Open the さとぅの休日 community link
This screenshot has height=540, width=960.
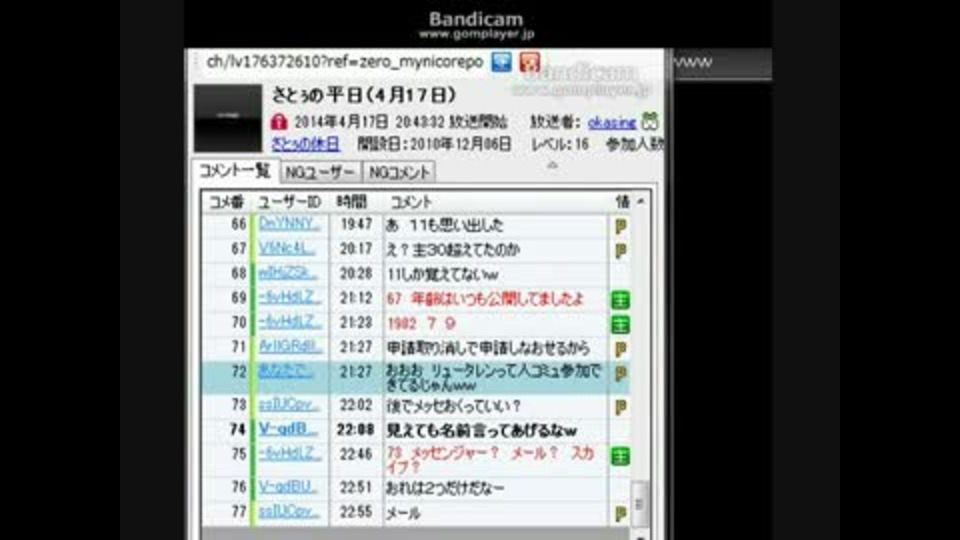click(x=306, y=144)
